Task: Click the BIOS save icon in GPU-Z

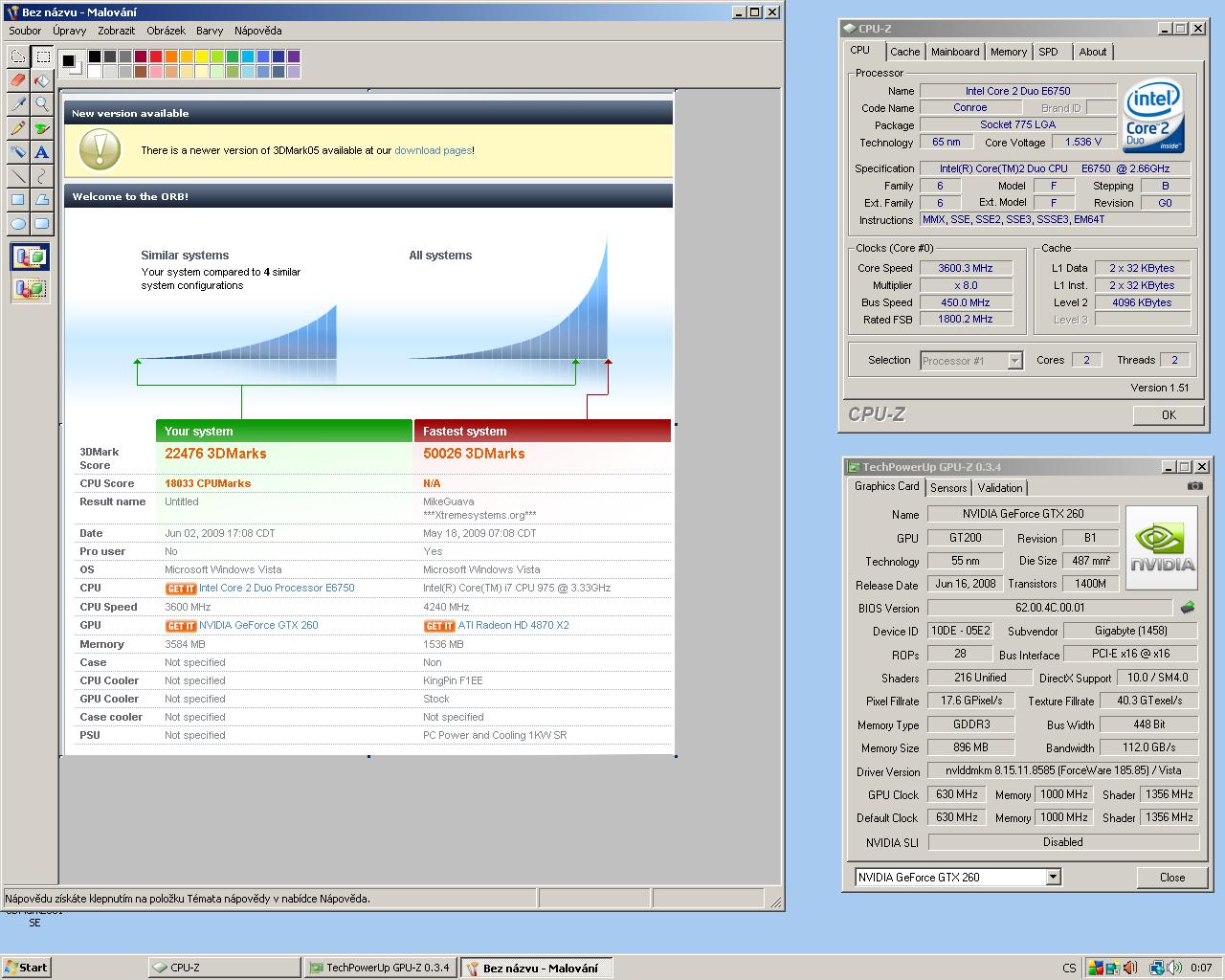Action: pos(1188,608)
